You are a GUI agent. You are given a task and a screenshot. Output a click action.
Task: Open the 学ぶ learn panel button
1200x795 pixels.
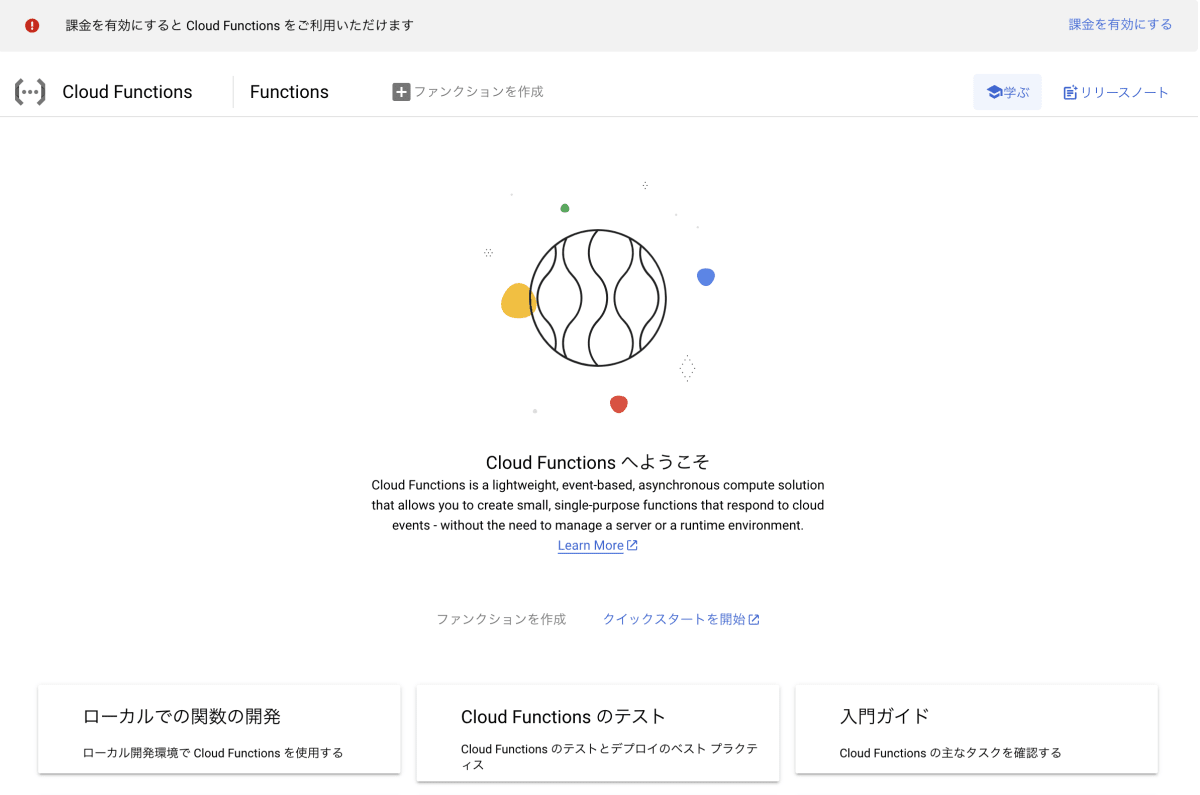pyautogui.click(x=1007, y=92)
